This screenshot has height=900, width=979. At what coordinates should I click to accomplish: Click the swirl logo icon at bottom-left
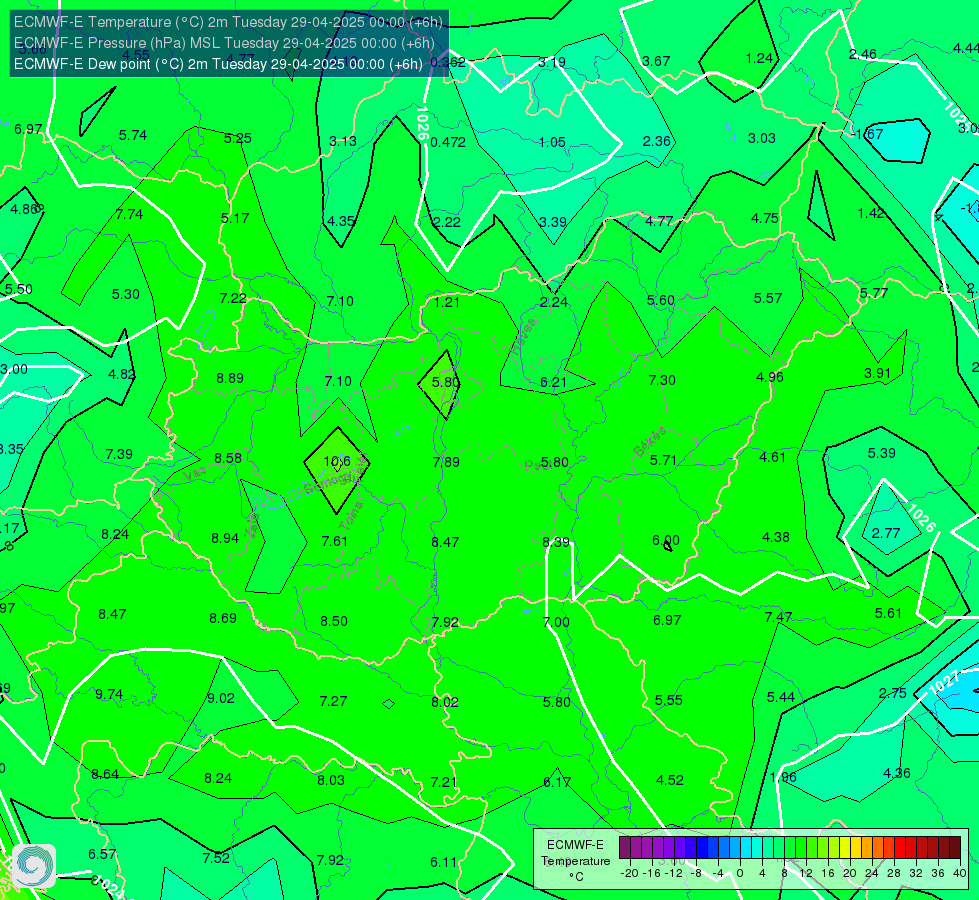click(x=34, y=866)
